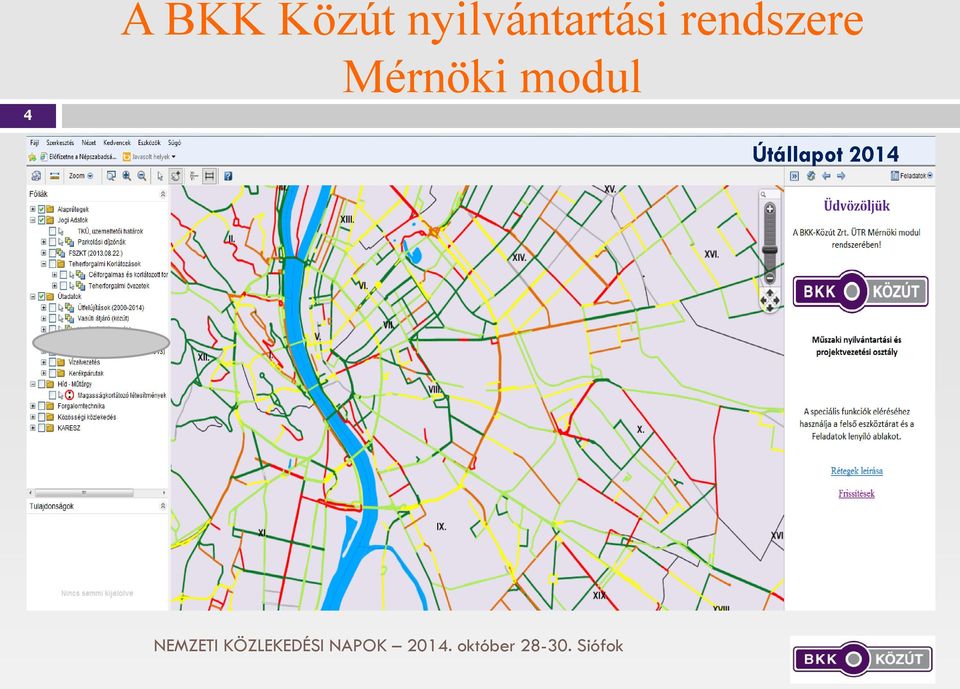Expand the Parkolási díjzónák node

pyautogui.click(x=43, y=242)
